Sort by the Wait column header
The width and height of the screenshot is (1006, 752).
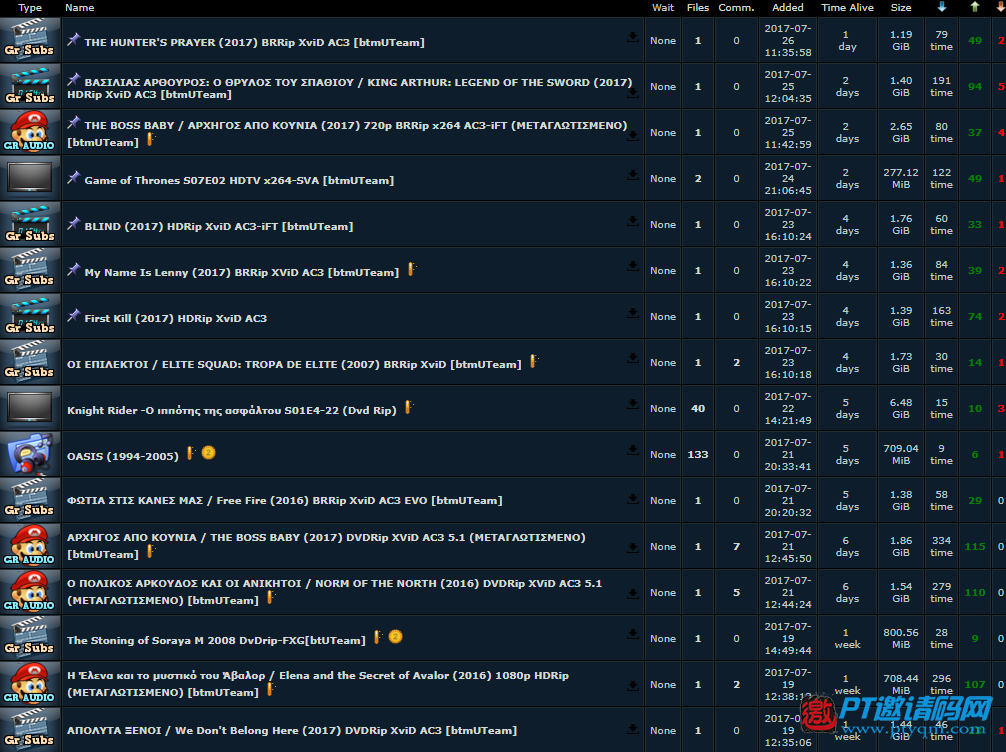click(663, 8)
